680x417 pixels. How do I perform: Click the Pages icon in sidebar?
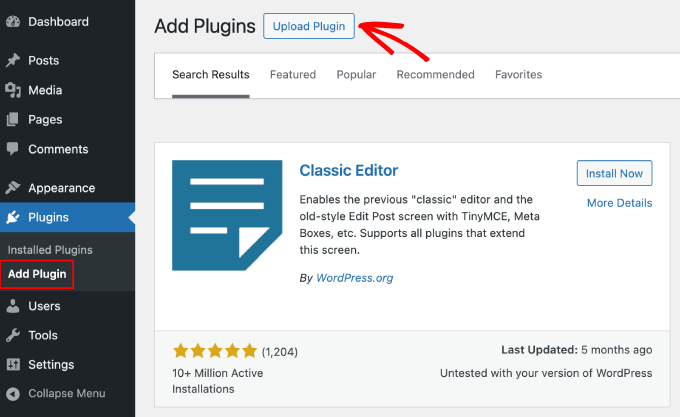[13, 120]
